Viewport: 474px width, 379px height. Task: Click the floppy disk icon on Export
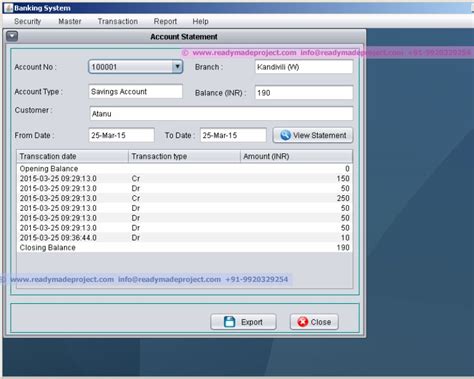point(230,322)
